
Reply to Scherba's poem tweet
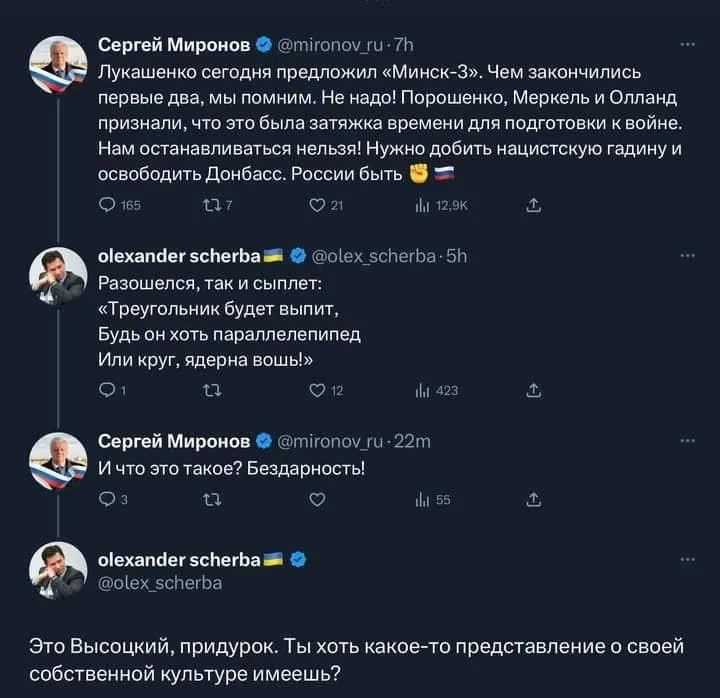107,390
